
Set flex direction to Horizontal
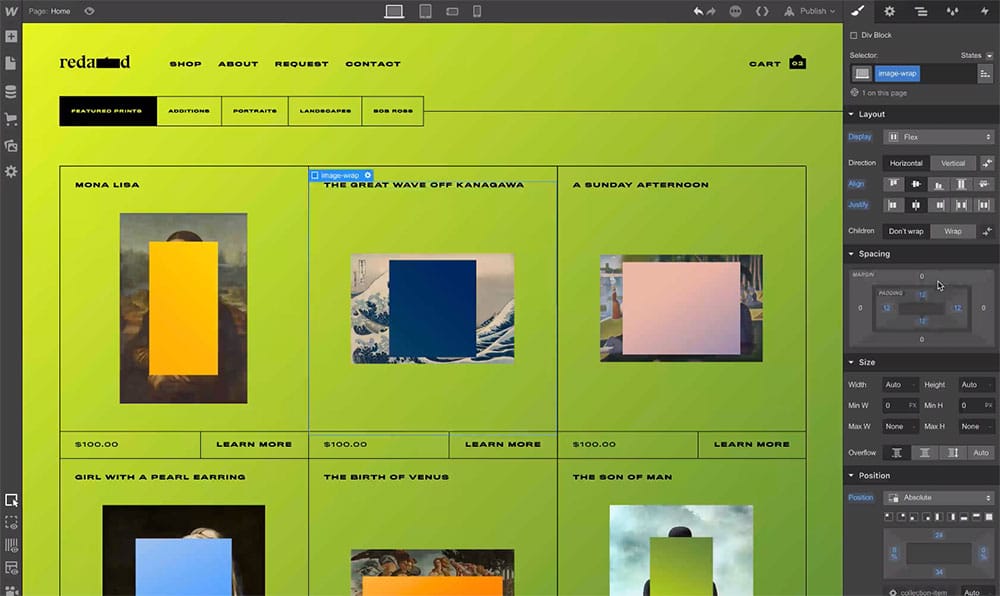(x=906, y=163)
